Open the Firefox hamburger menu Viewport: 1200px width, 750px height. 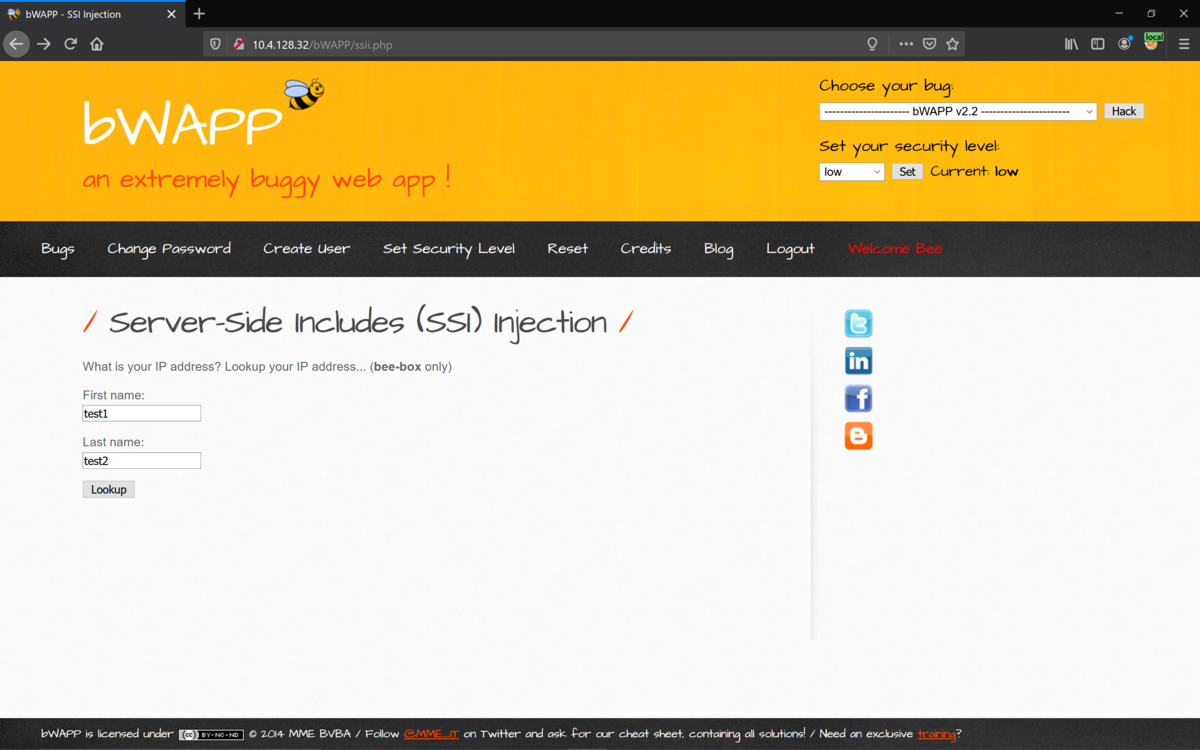(x=1184, y=44)
